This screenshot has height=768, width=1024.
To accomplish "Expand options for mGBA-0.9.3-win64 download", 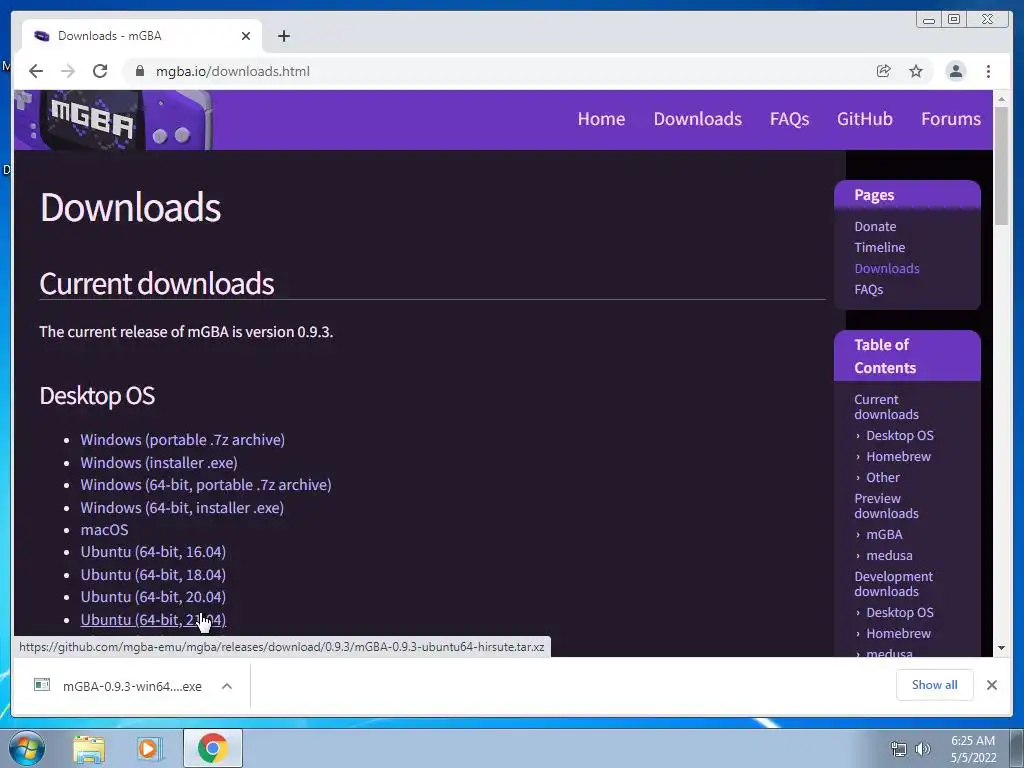I will [x=227, y=686].
